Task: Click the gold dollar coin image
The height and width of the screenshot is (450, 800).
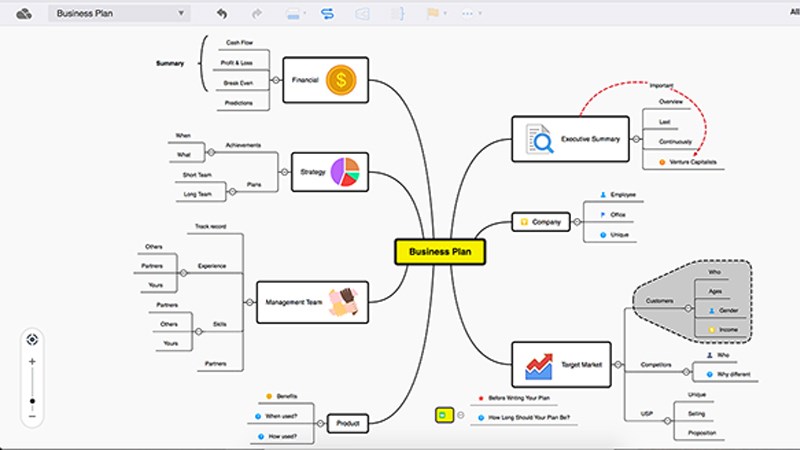Action: click(341, 80)
